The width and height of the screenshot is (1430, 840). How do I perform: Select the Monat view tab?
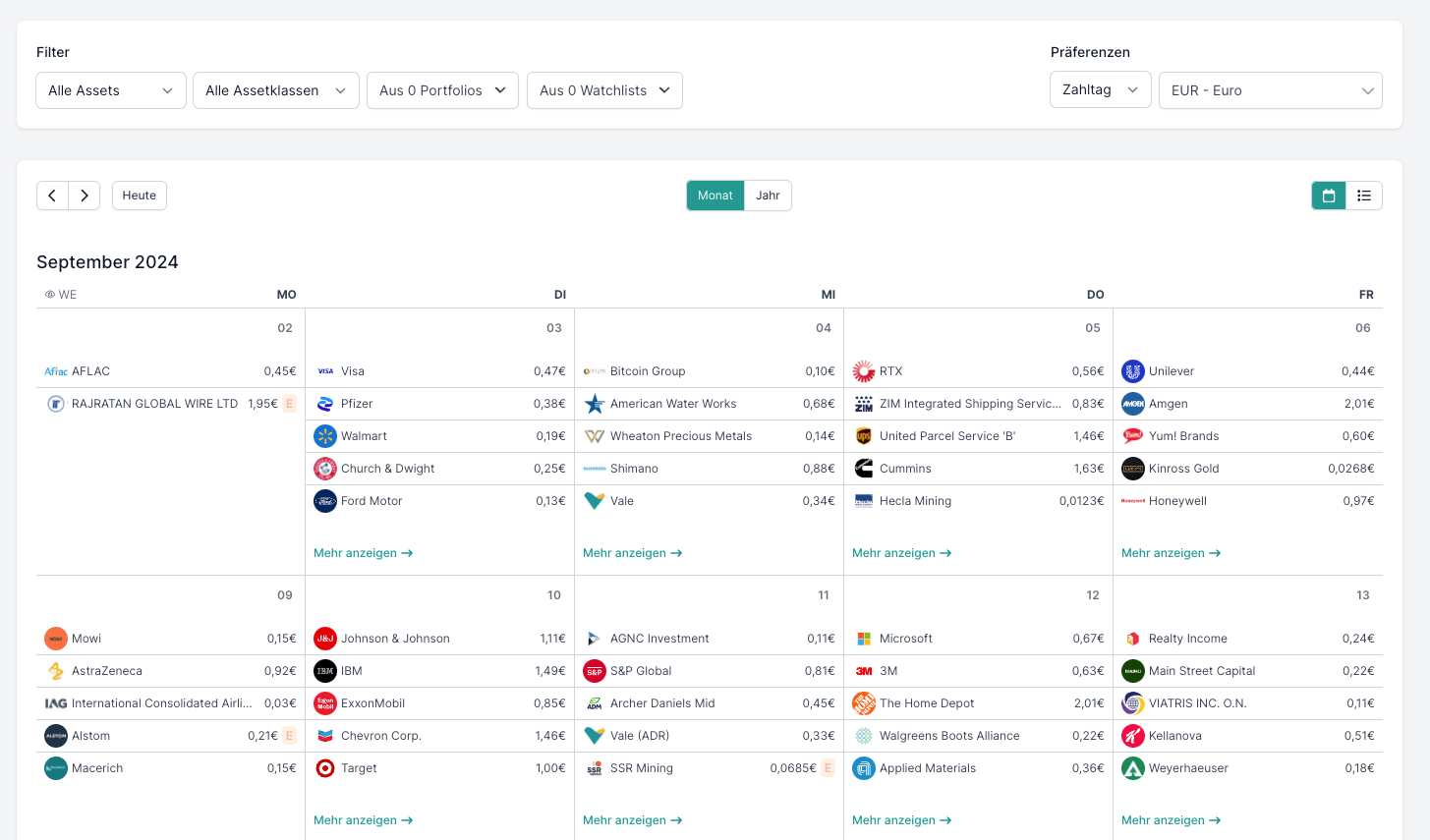715,196
